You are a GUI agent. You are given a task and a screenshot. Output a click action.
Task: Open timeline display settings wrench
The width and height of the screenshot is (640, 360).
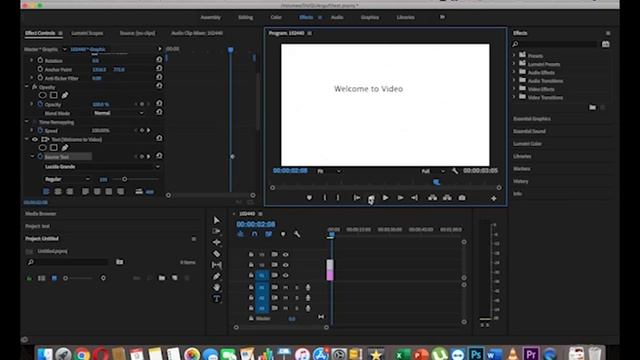pyautogui.click(x=297, y=234)
